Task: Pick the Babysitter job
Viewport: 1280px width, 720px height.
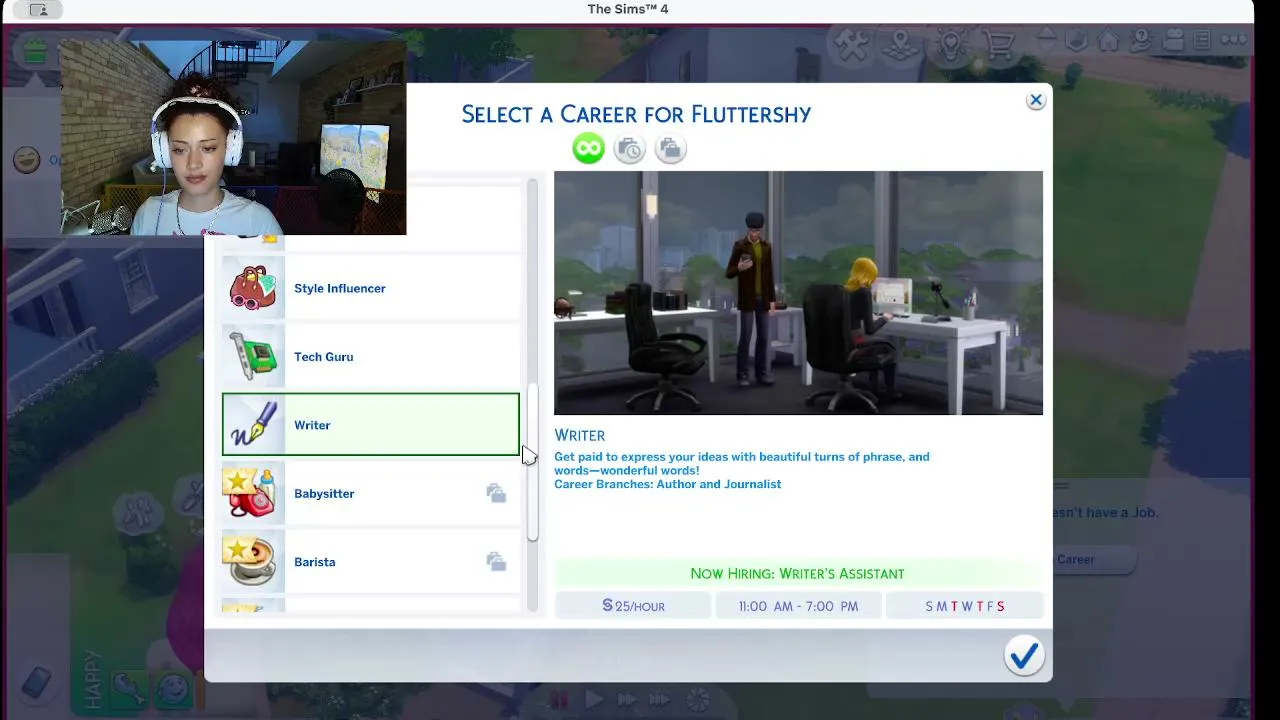Action: [371, 494]
